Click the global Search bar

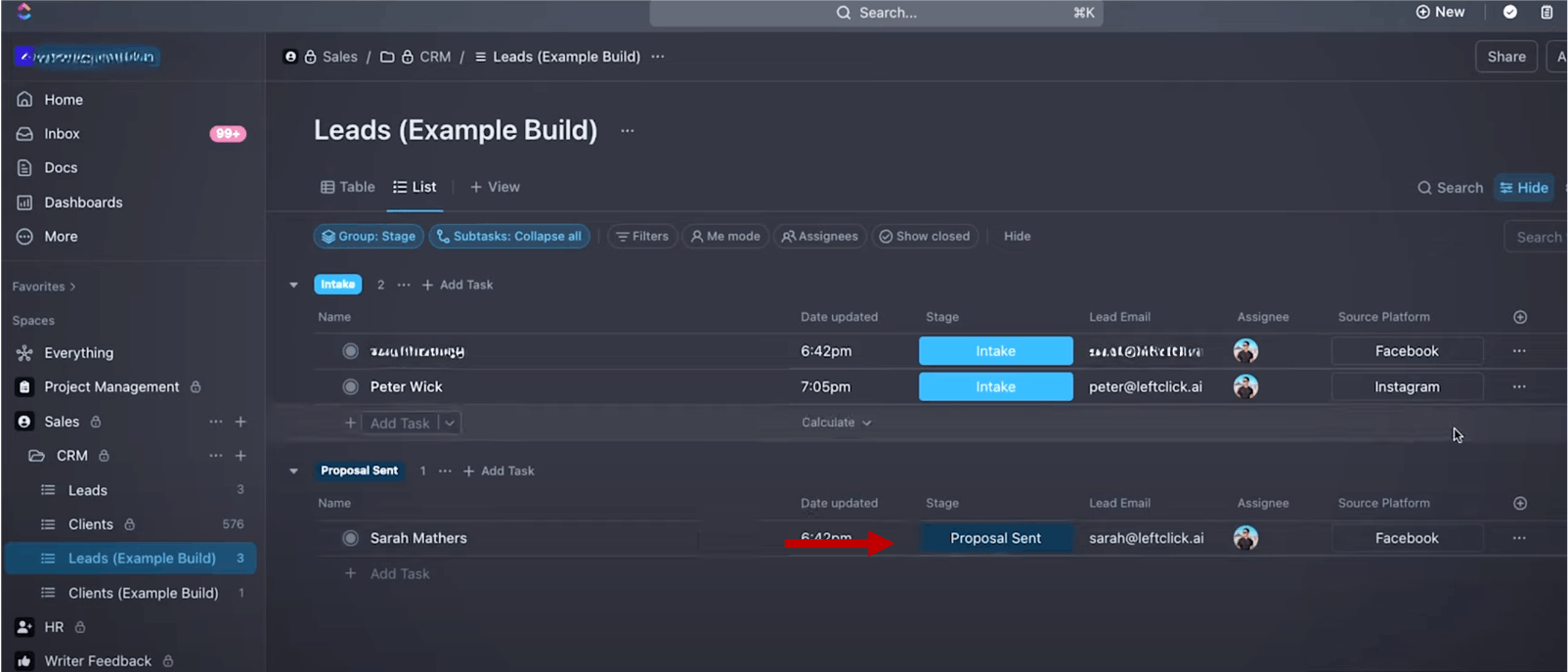pos(876,13)
